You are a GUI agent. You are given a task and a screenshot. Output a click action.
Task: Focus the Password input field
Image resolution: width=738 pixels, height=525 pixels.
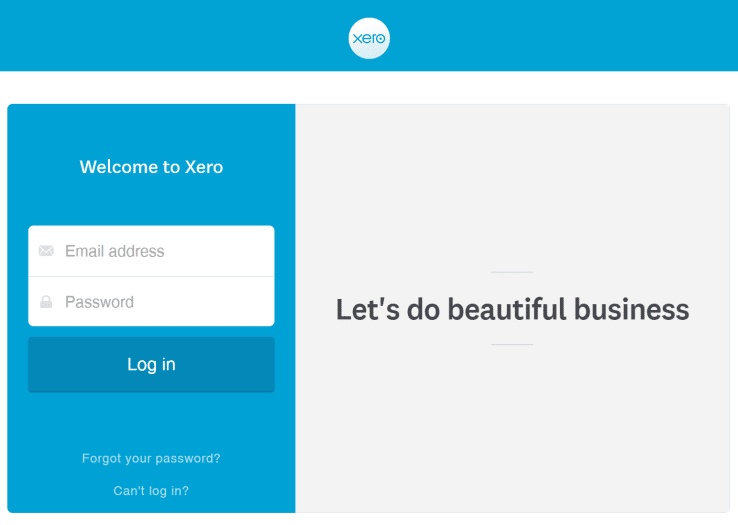pos(165,302)
